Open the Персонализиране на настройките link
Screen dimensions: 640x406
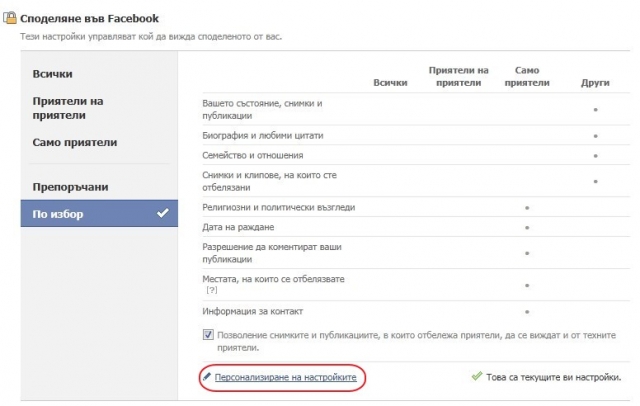pyautogui.click(x=285, y=377)
